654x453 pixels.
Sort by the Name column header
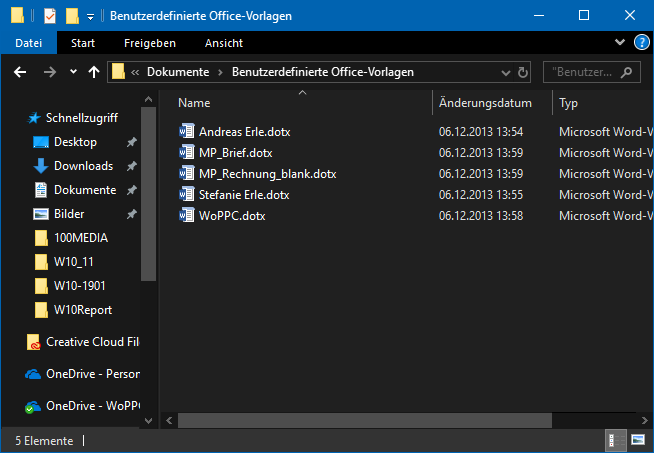pos(194,103)
